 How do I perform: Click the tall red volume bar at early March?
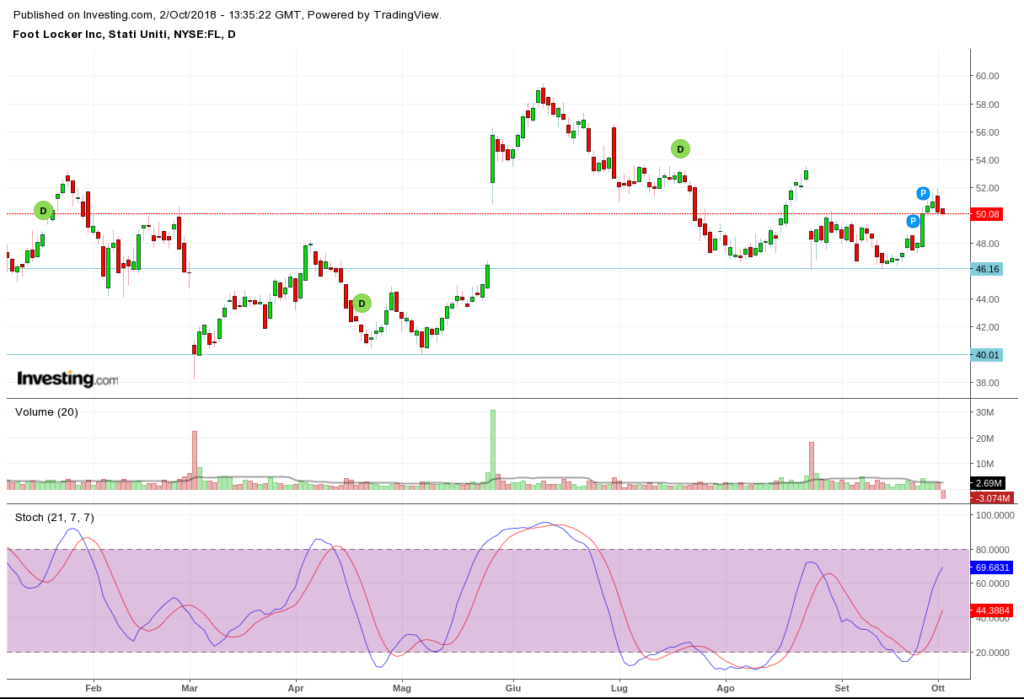point(194,461)
